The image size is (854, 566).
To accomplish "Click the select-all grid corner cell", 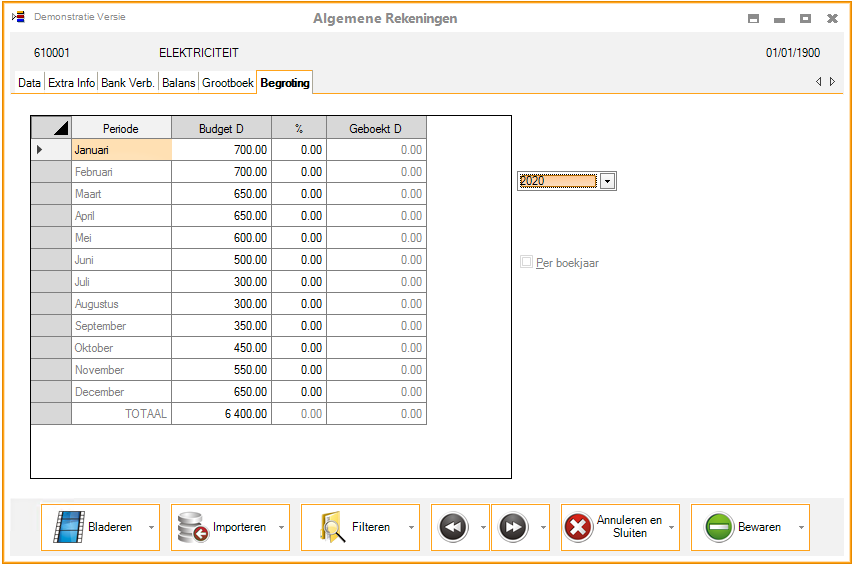I will coord(51,128).
